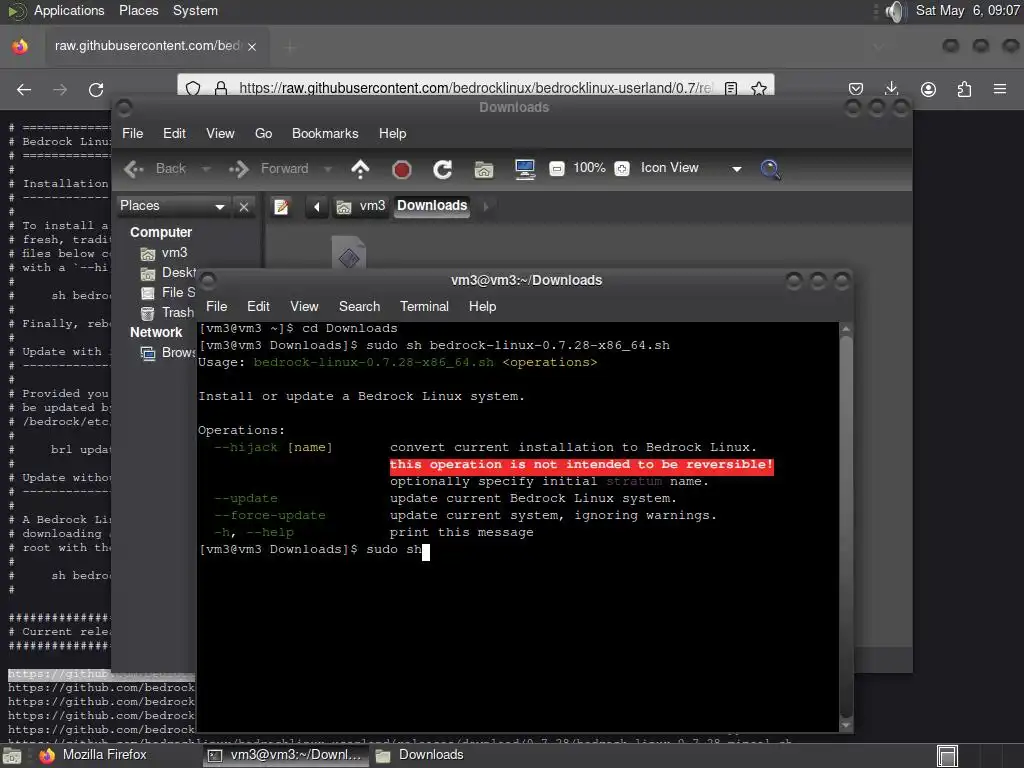Click the volume speaker icon
1024x768 pixels.
pyautogui.click(x=895, y=11)
